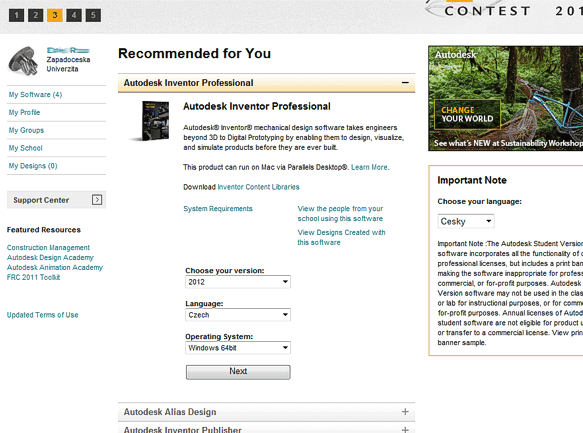The width and height of the screenshot is (583, 433).
Task: Open the Operating System dropdown
Action: pyautogui.click(x=238, y=348)
